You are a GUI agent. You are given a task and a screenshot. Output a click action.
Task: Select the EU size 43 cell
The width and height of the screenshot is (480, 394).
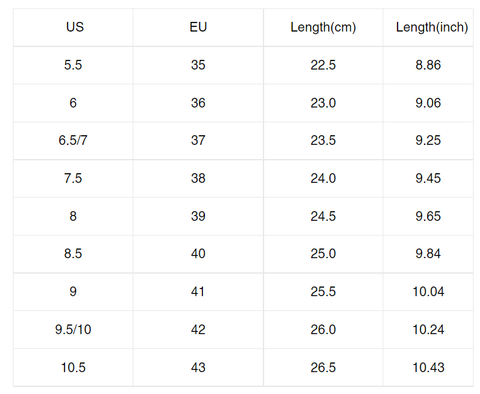(x=198, y=367)
